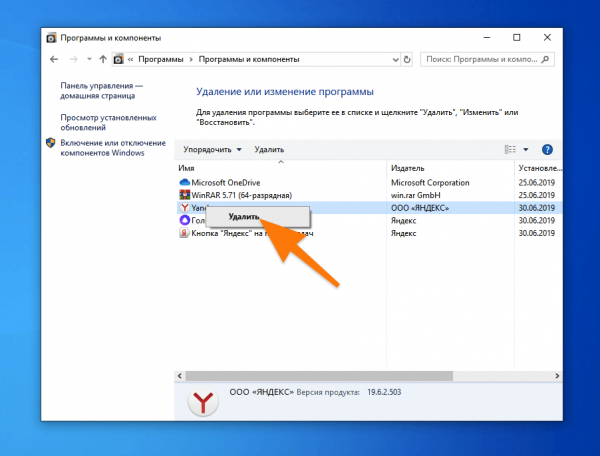Minimize the Программы и компоненты window
600x456 pixels.
coord(487,37)
